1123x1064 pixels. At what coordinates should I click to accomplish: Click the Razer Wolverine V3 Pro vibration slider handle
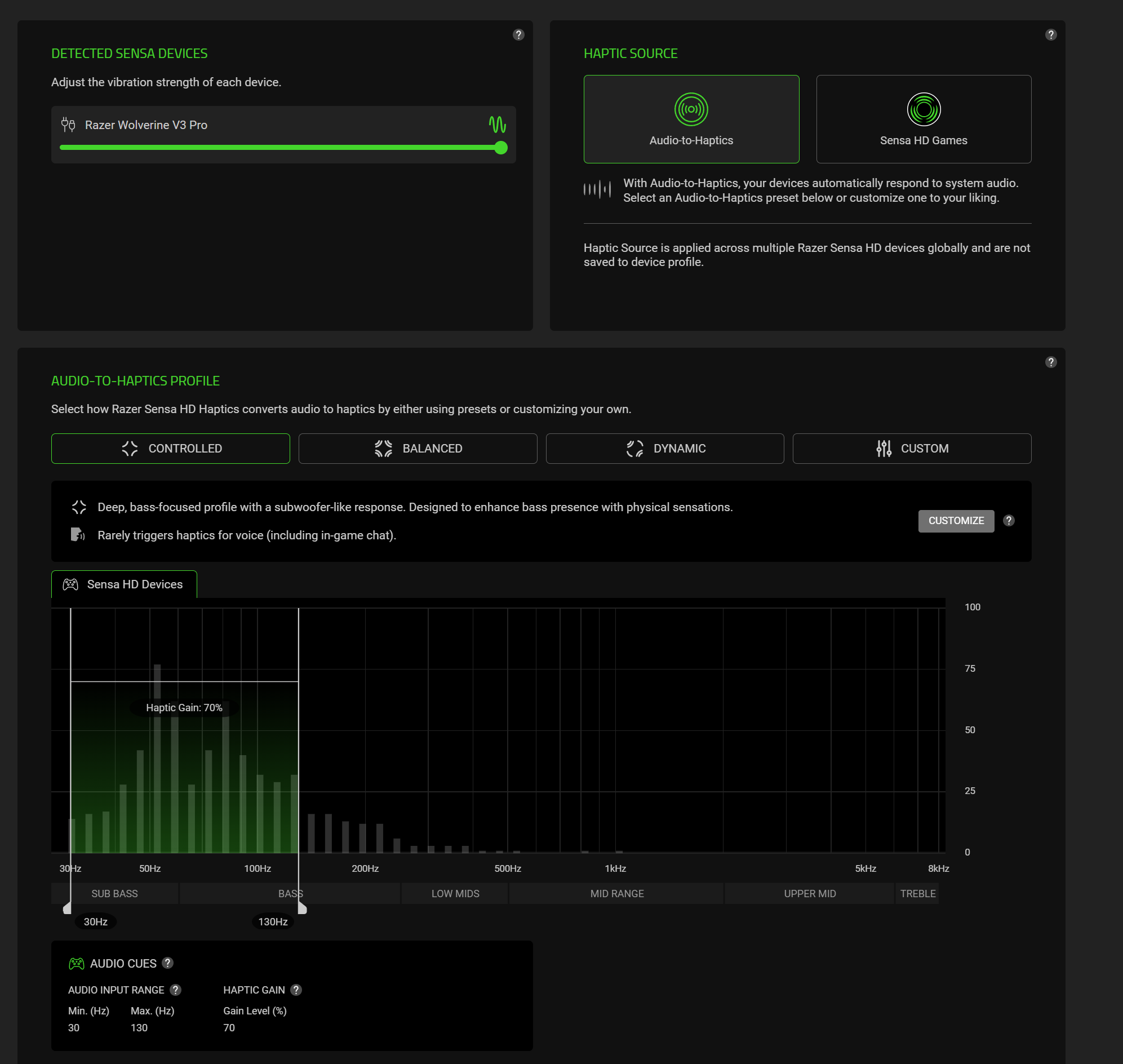coord(501,148)
